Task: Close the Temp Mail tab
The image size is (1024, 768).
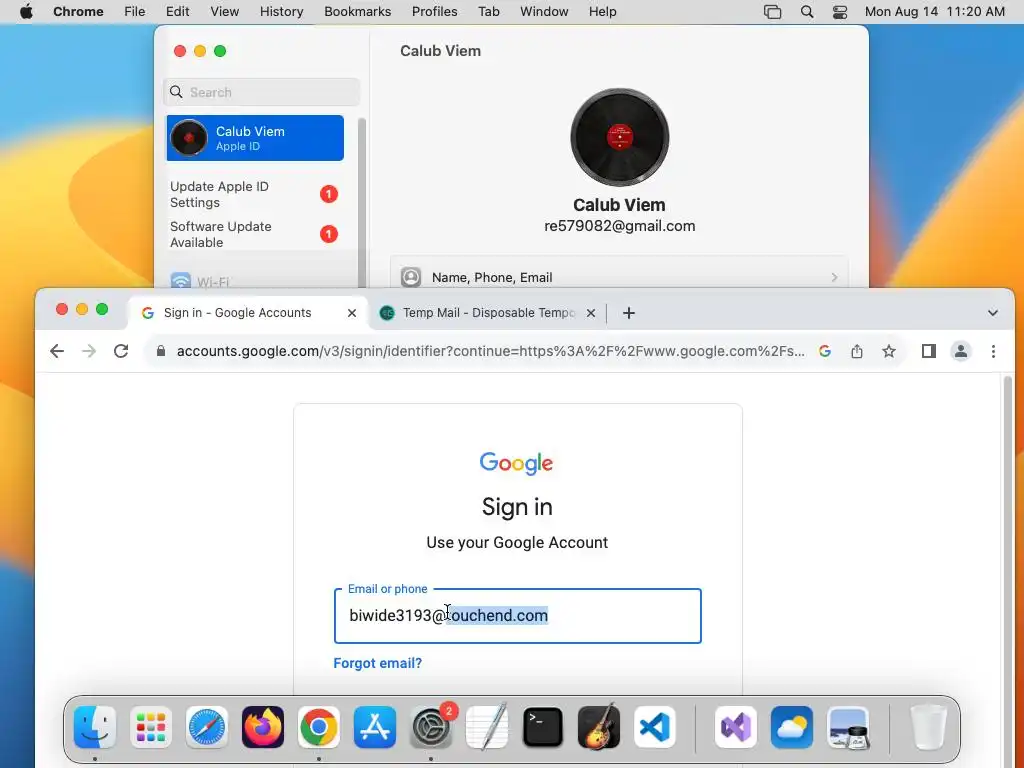Action: pyautogui.click(x=590, y=313)
